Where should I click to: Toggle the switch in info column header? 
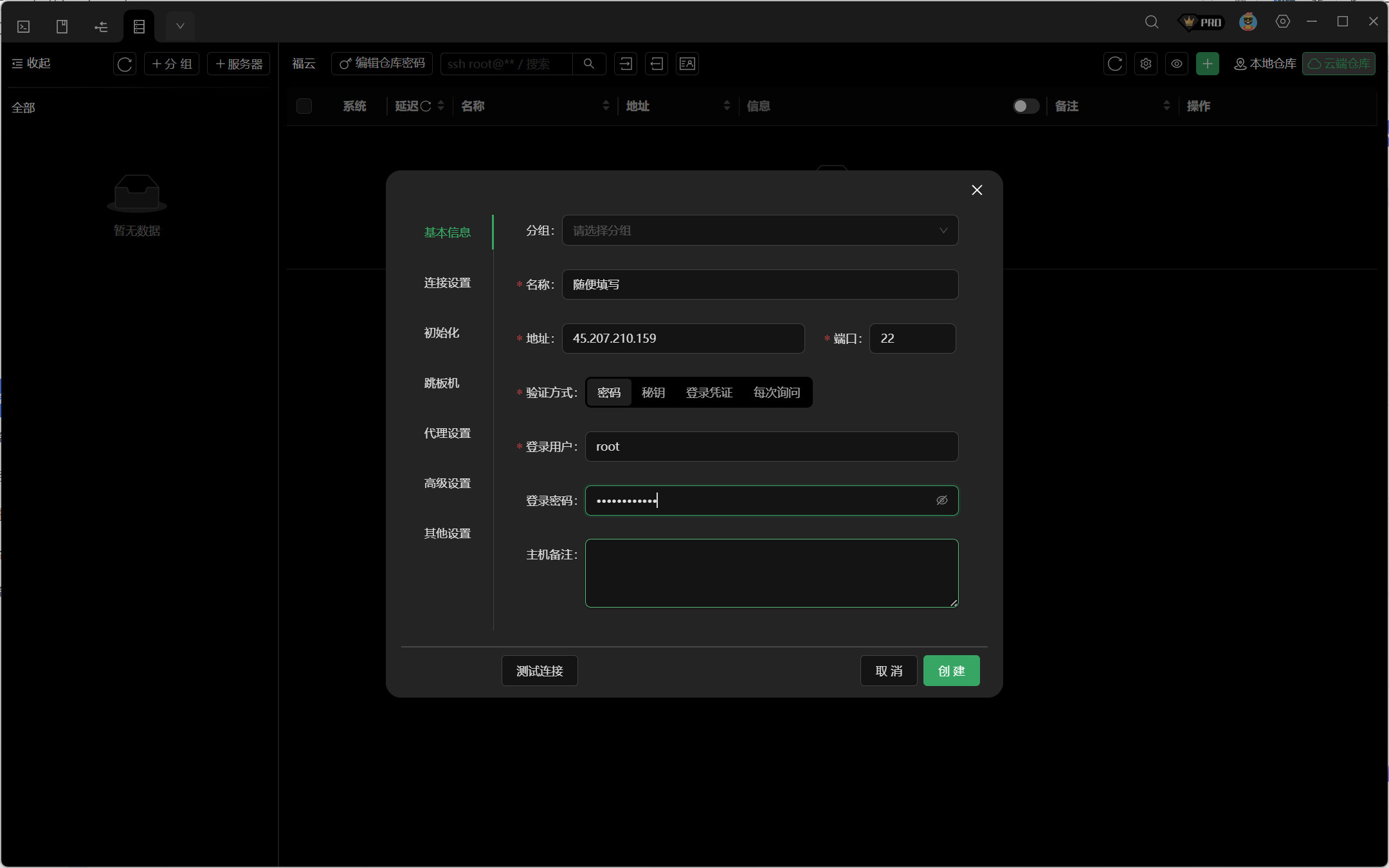pyautogui.click(x=1026, y=106)
